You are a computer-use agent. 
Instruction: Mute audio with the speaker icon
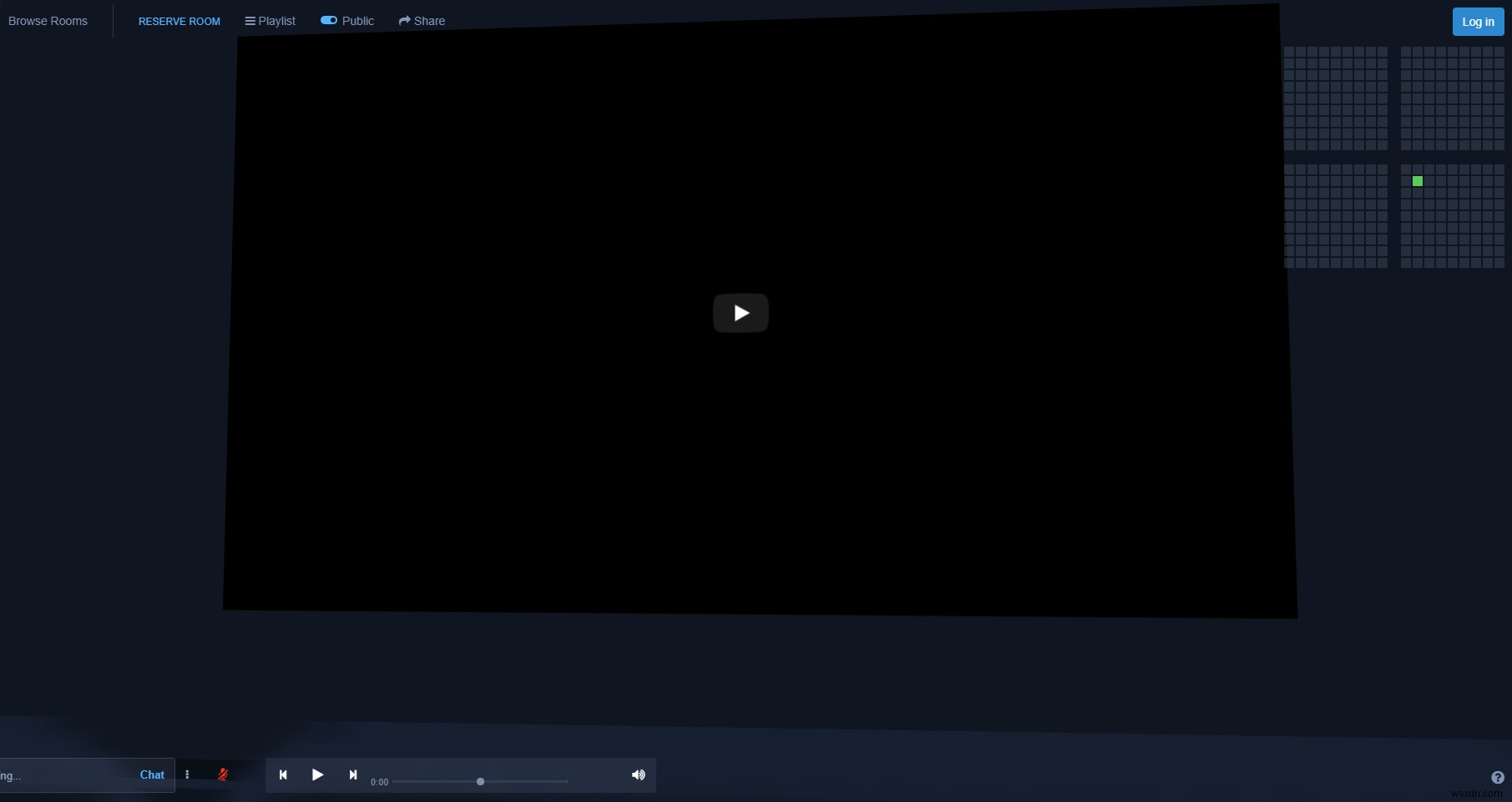pyautogui.click(x=638, y=775)
